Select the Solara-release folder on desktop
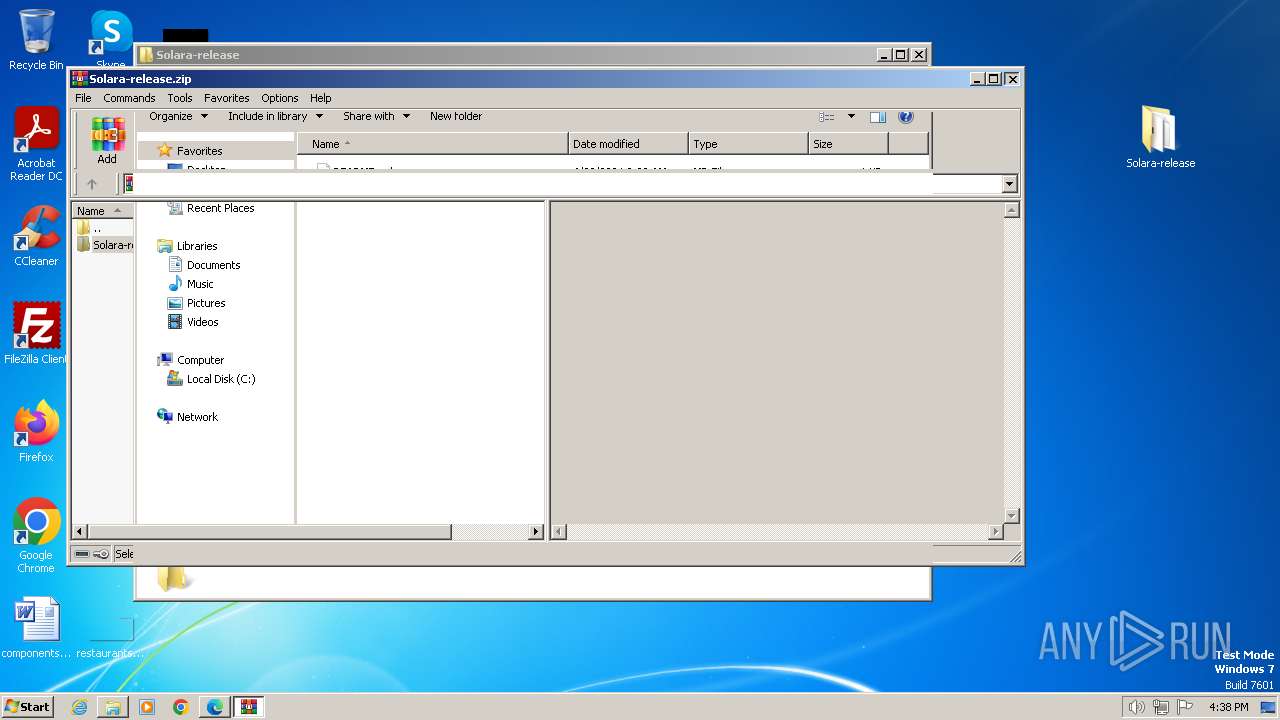1280x720 pixels. pos(1160,137)
